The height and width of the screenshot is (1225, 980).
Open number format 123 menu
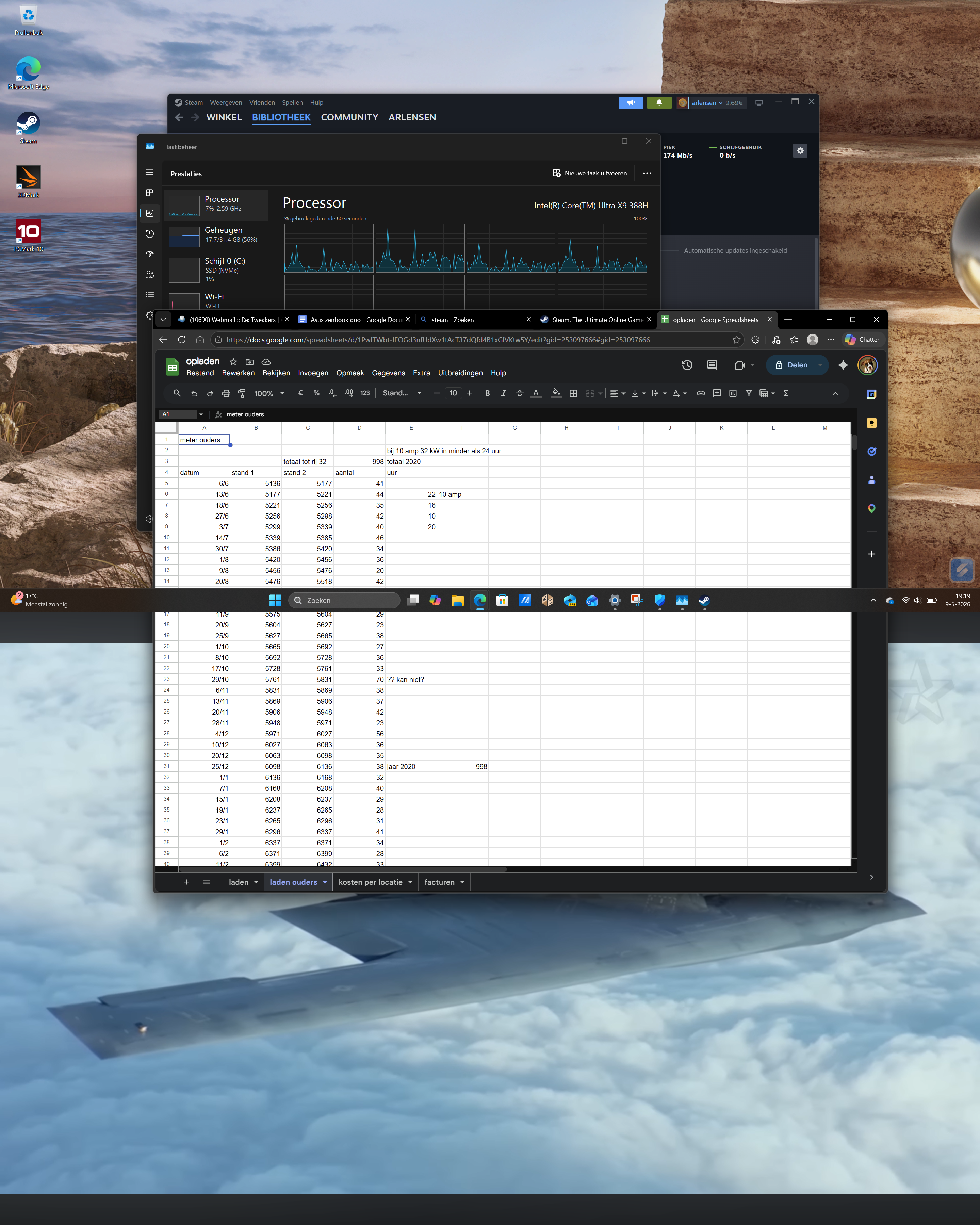coord(365,393)
